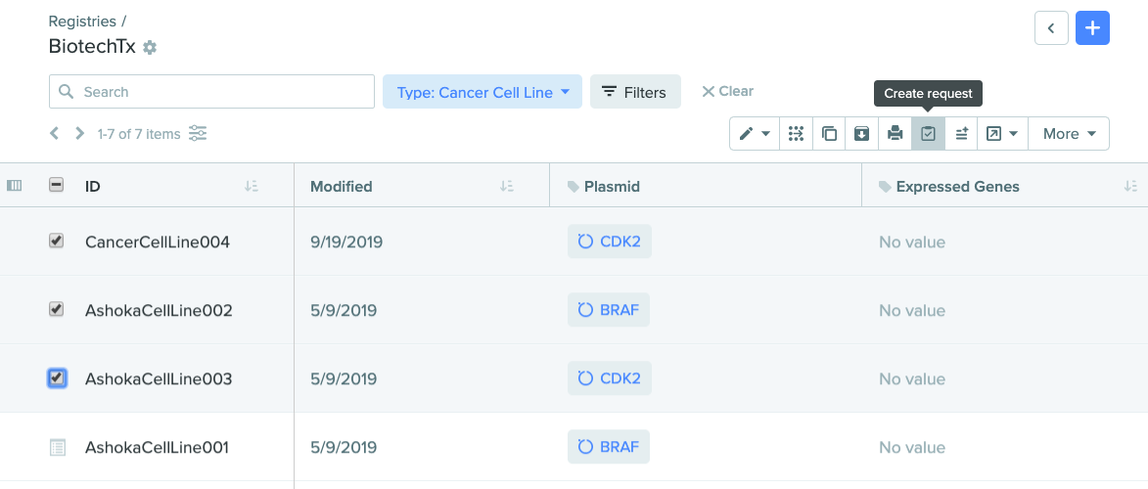
Task: Open BiotechTx registry settings gear
Action: point(150,48)
